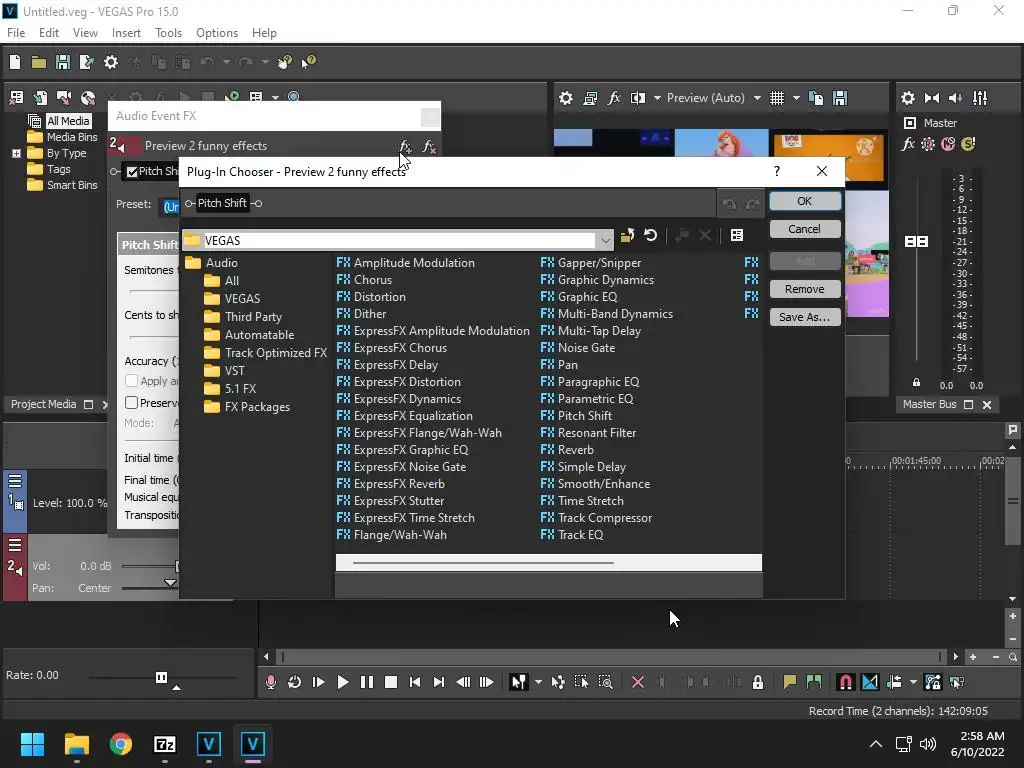The image size is (1024, 768).
Task: Play from the transport bar
Action: (x=342, y=682)
